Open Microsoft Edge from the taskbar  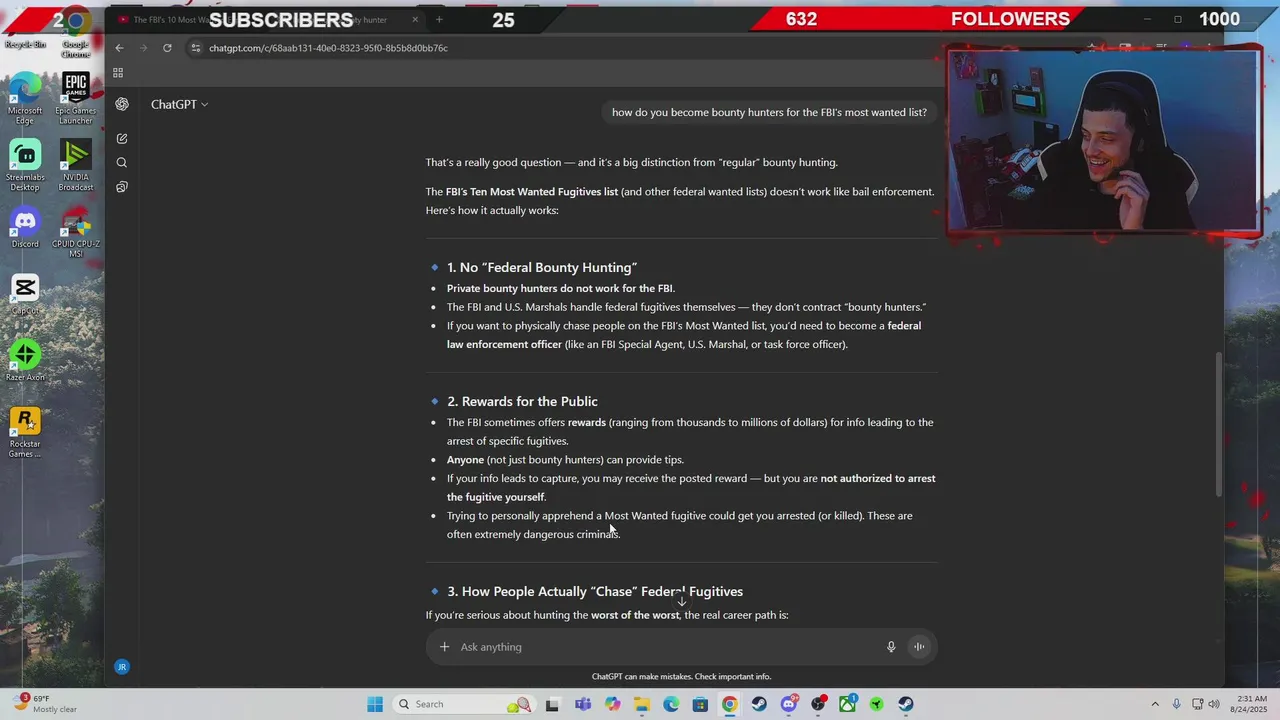pyautogui.click(x=671, y=704)
